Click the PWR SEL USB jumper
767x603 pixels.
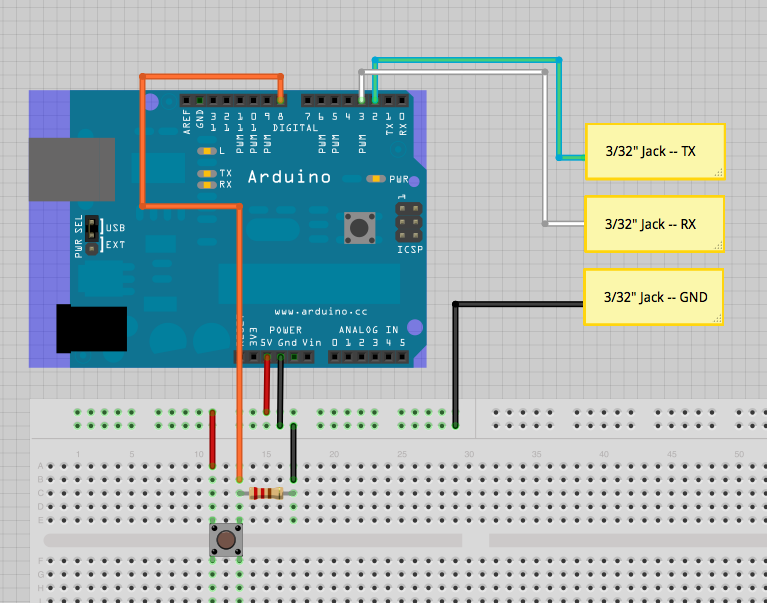tap(91, 227)
